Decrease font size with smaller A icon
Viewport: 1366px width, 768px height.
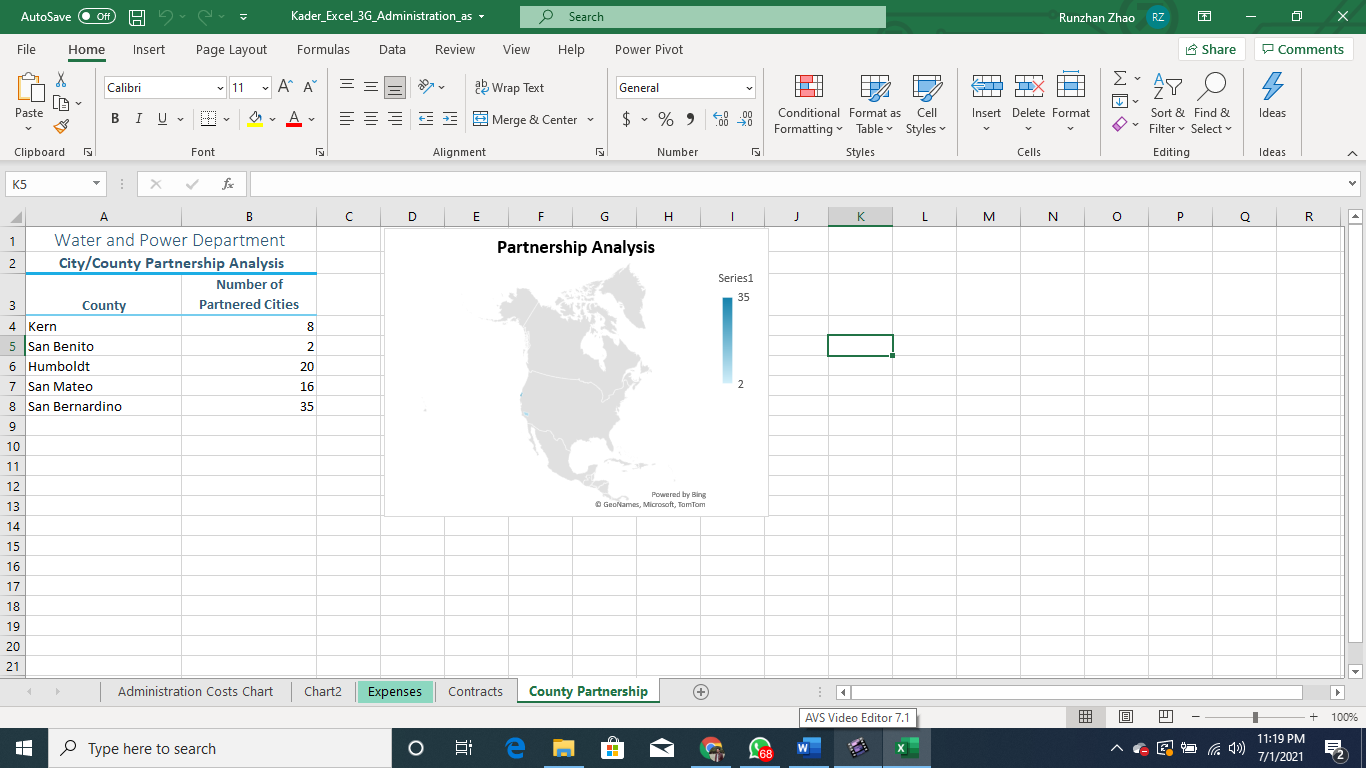coord(309,88)
